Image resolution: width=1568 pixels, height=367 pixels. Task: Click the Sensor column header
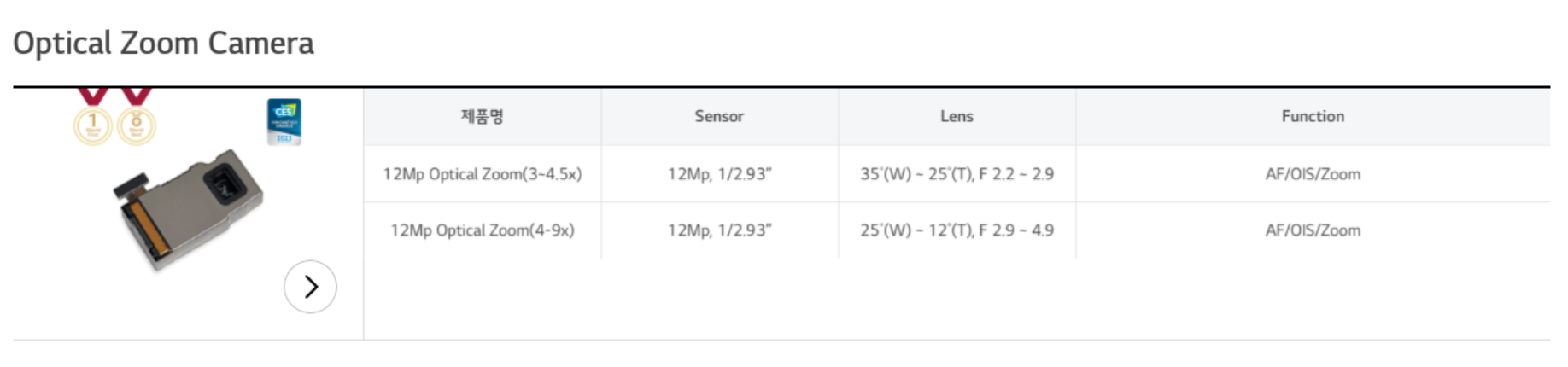pyautogui.click(x=719, y=116)
